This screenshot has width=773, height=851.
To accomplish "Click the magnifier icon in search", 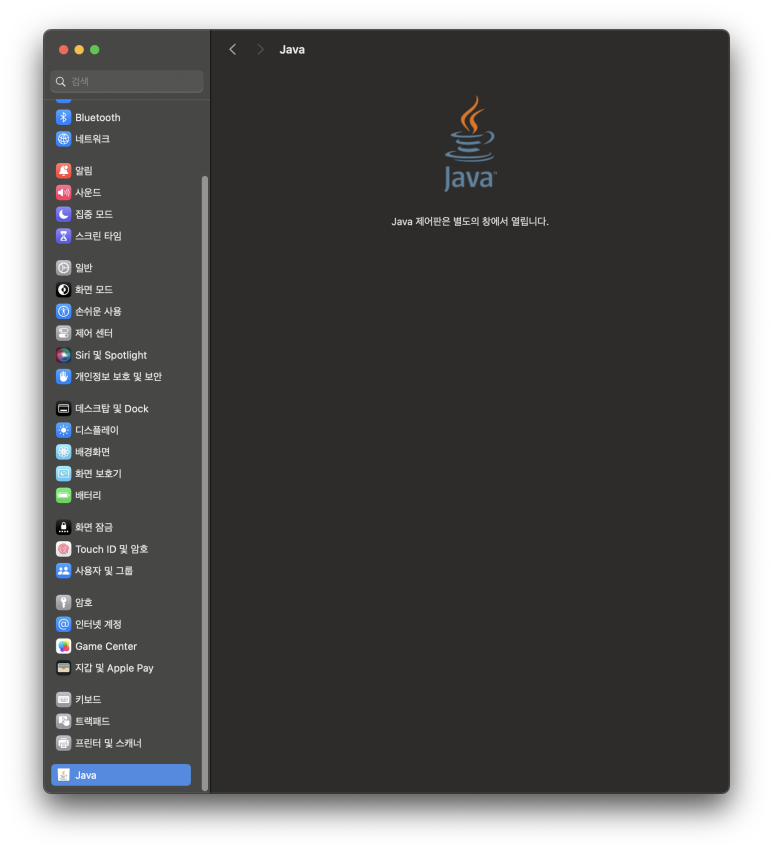I will coord(61,81).
